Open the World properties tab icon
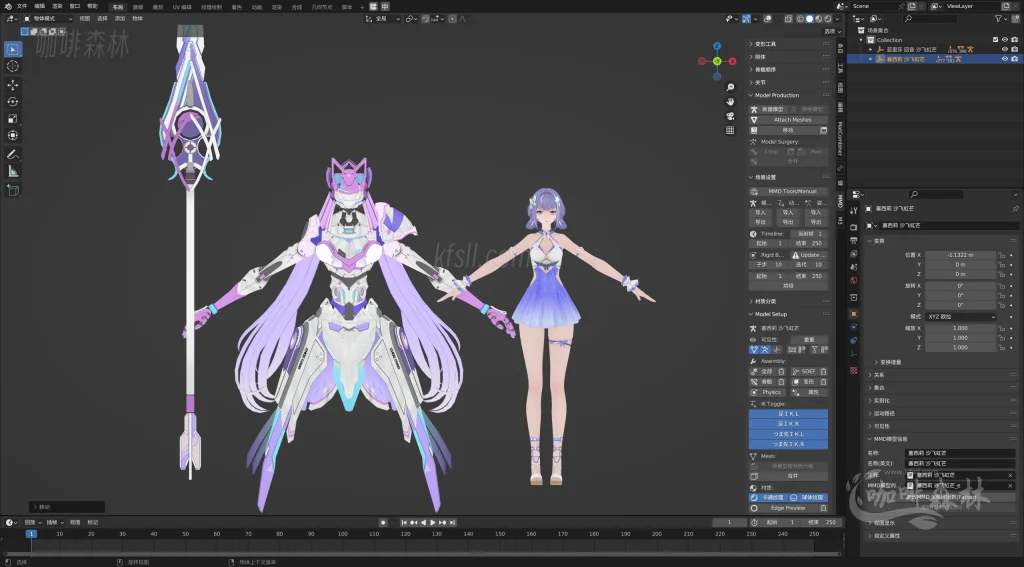The image size is (1024, 567). [x=854, y=280]
